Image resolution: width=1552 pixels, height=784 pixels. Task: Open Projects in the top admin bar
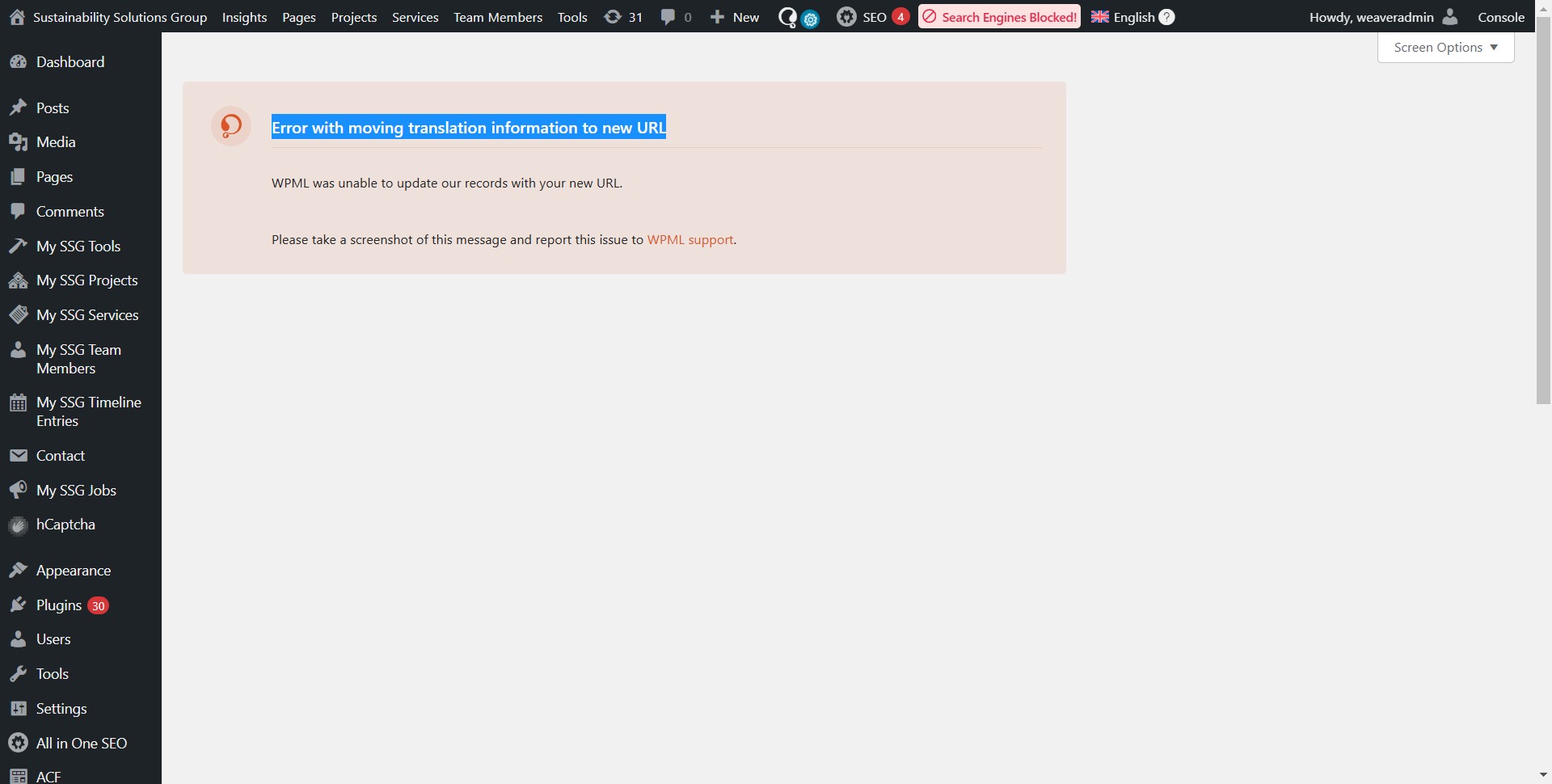point(354,17)
